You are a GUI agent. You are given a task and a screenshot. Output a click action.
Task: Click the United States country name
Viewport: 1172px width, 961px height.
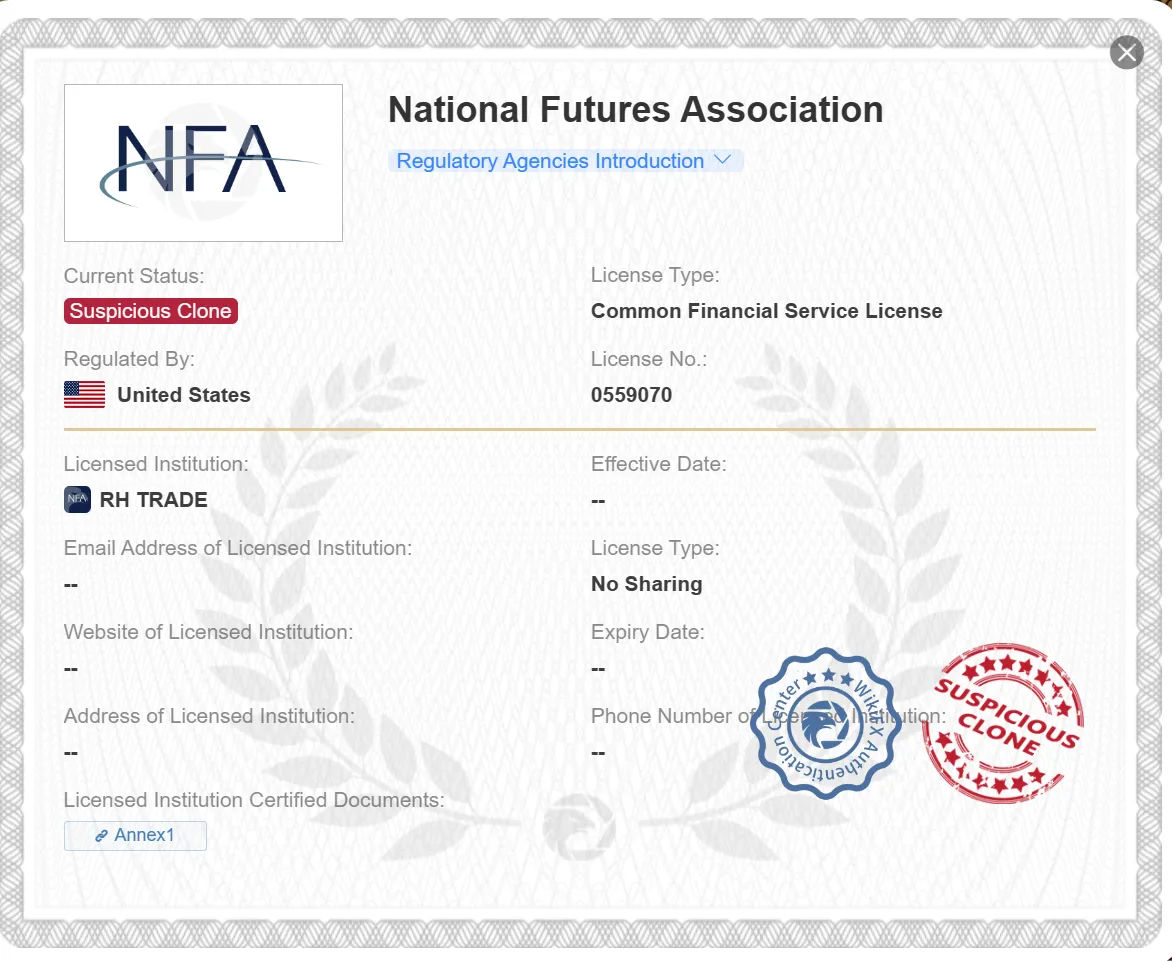[x=184, y=395]
